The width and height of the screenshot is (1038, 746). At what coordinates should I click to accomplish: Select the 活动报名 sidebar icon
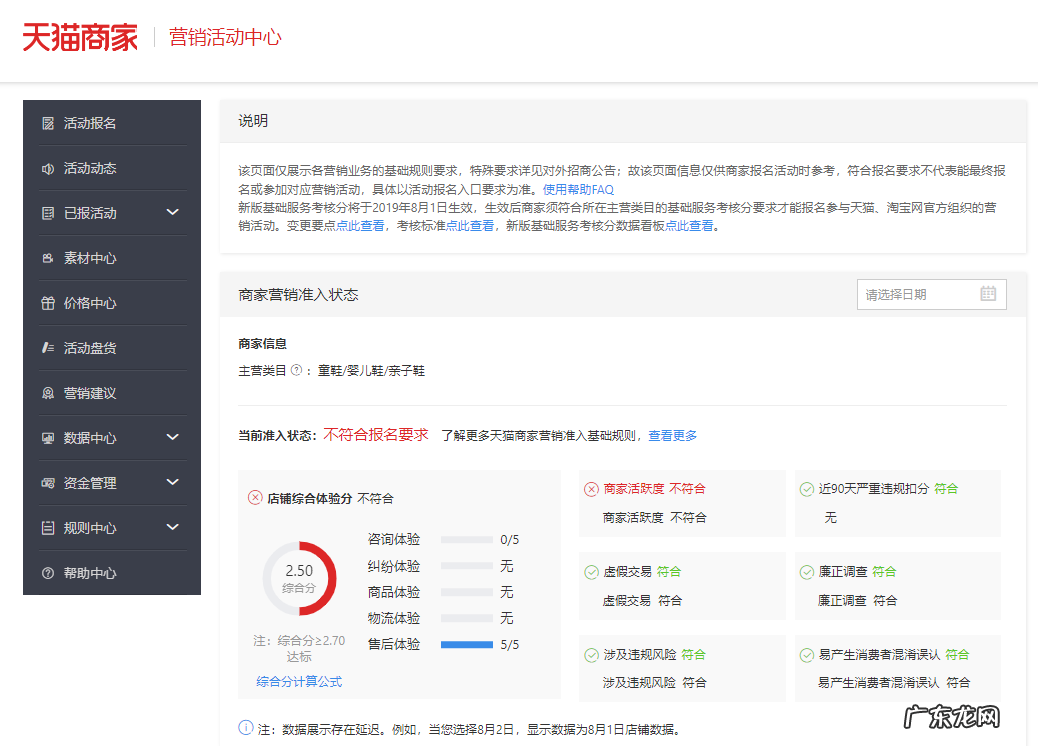[x=46, y=122]
